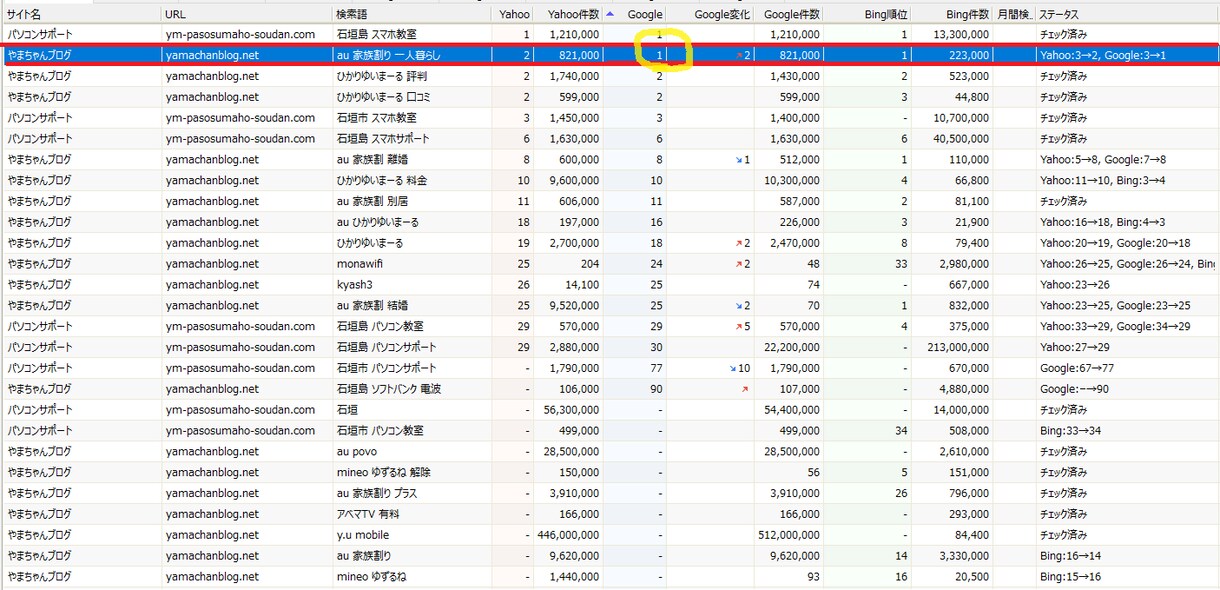Select the au 家族割り プラス keyword
1220x590 pixels.
(377, 494)
